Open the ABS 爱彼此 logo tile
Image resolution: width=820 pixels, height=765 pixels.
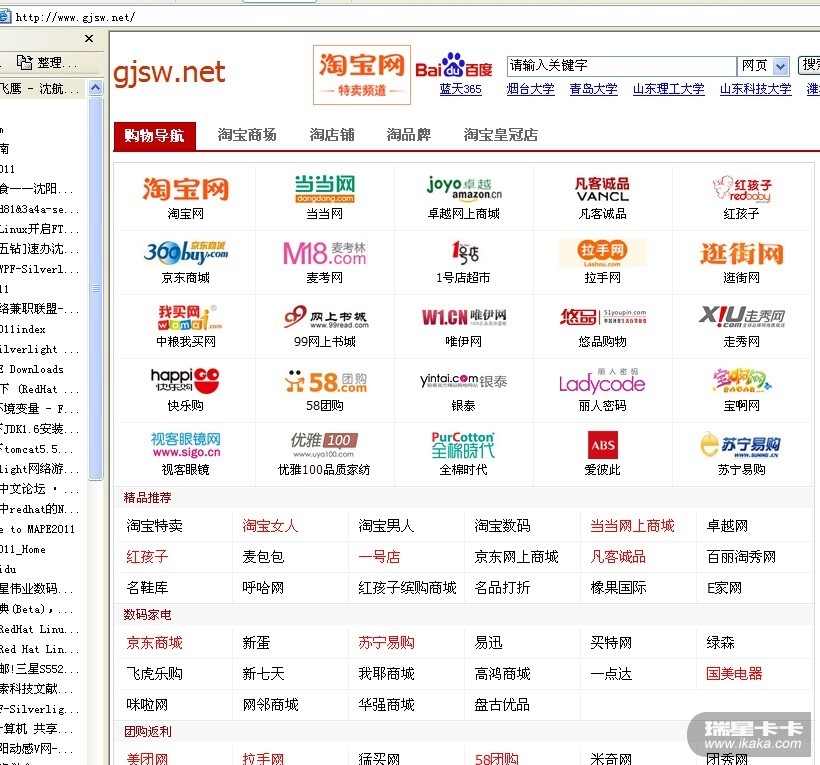(602, 445)
